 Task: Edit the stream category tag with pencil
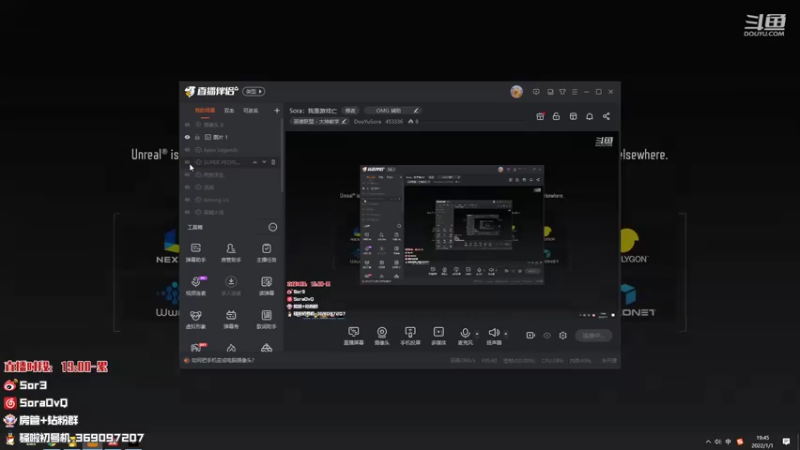point(344,121)
